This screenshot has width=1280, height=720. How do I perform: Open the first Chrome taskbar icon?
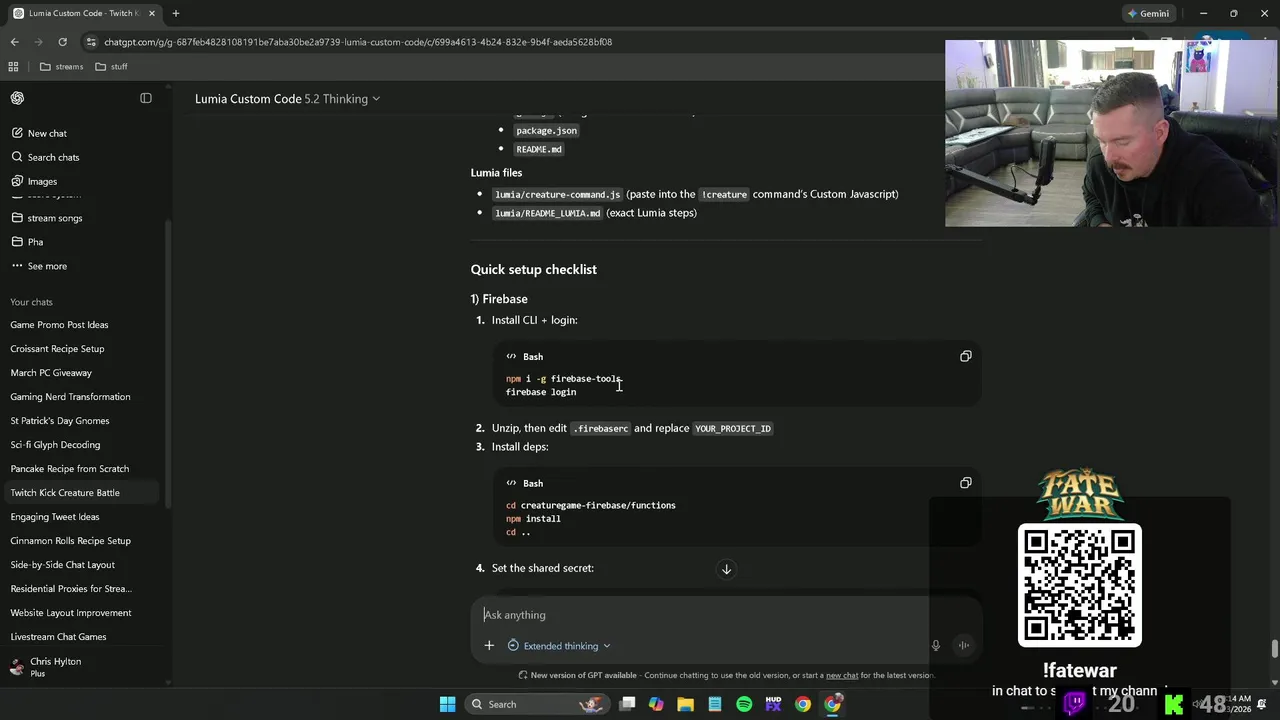click(x=803, y=704)
